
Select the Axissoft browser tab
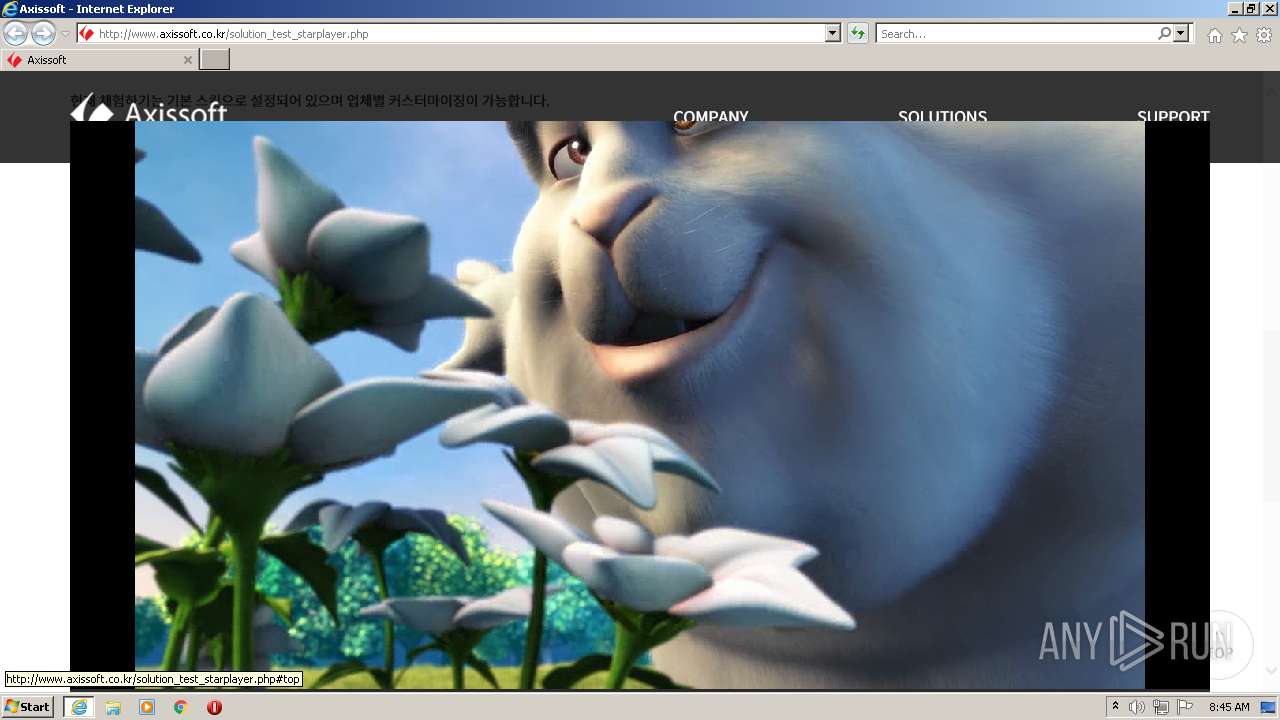click(98, 60)
